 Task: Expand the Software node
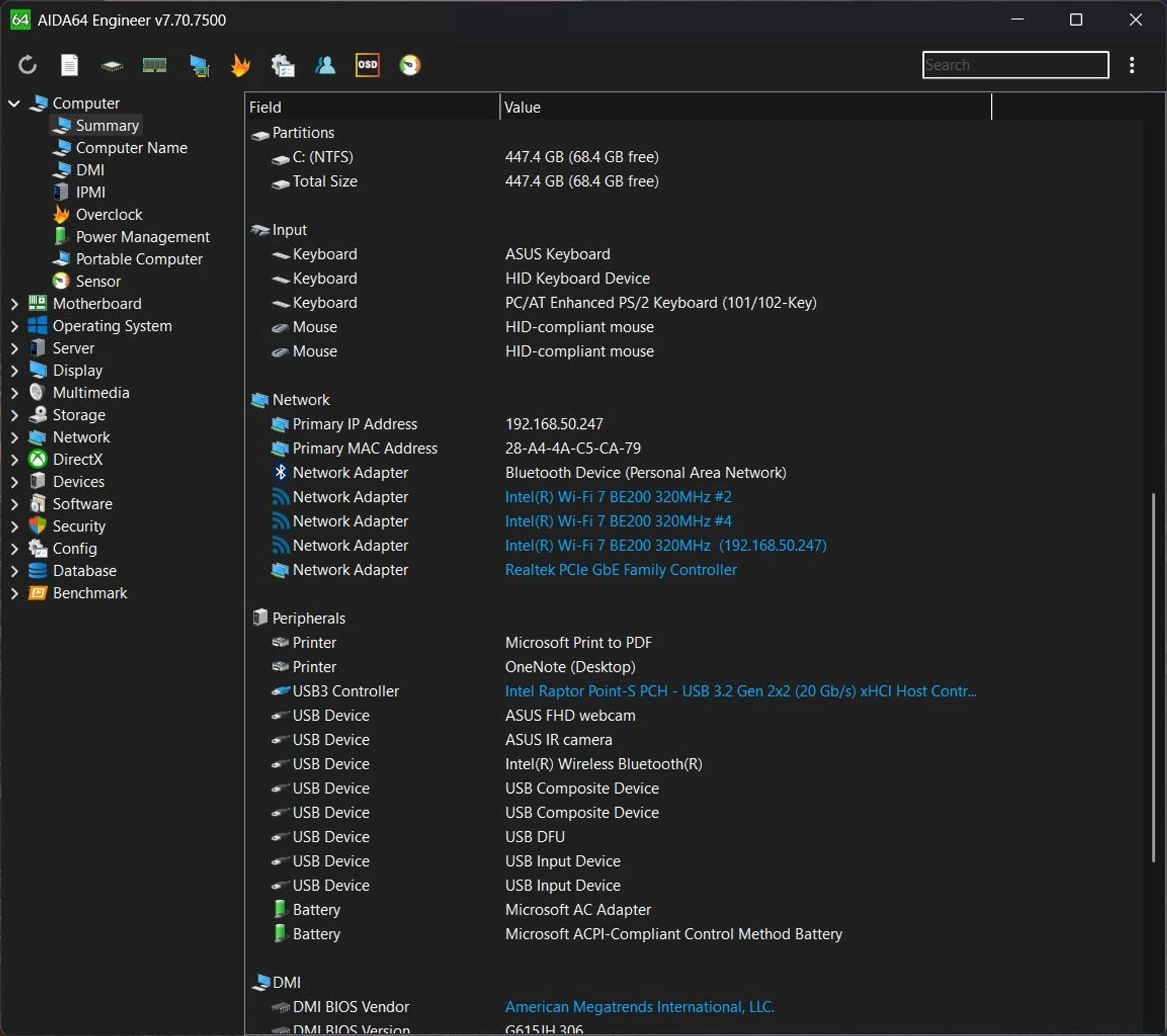[14, 504]
